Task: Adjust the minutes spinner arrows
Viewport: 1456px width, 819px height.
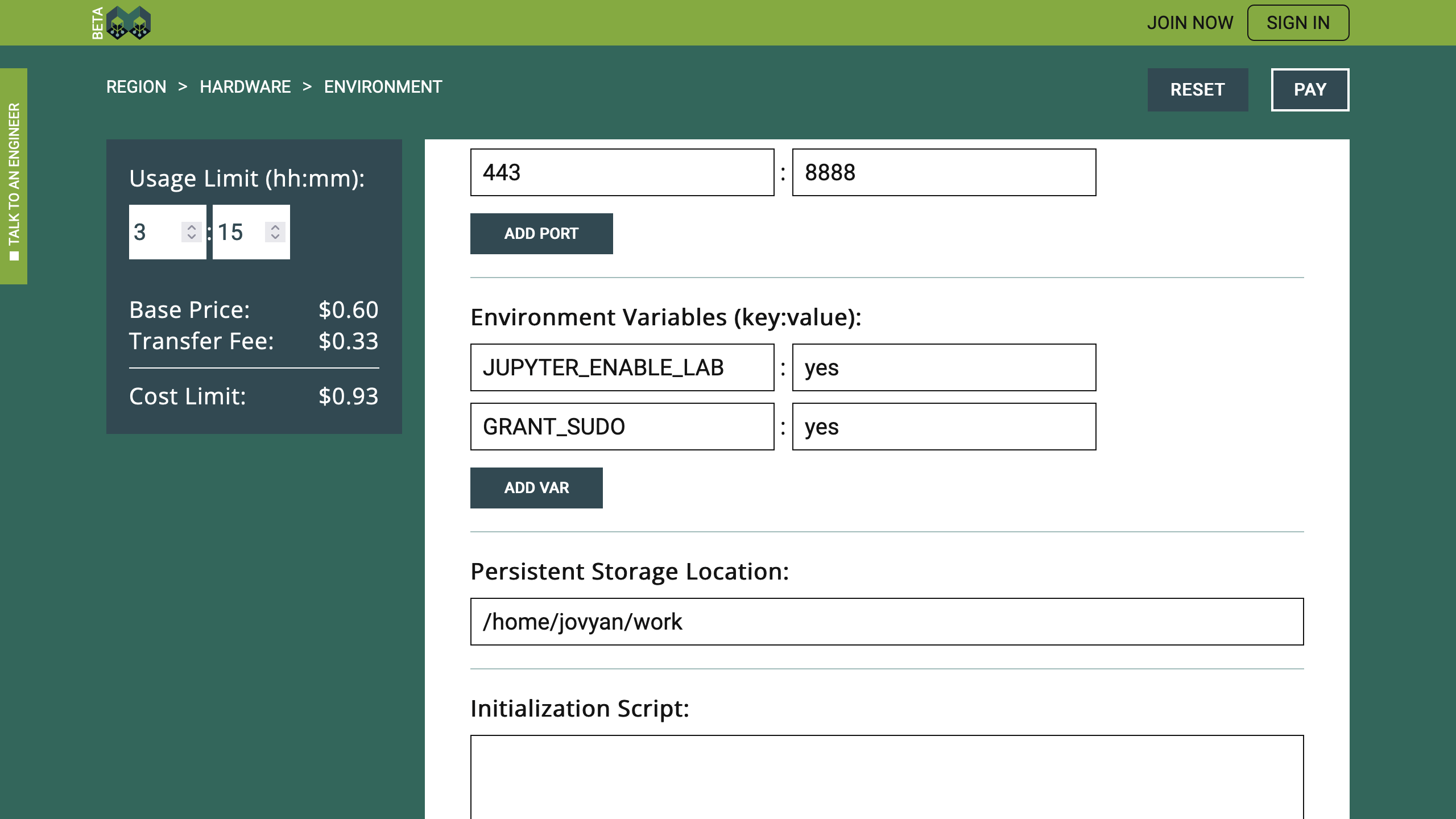Action: pyautogui.click(x=275, y=232)
